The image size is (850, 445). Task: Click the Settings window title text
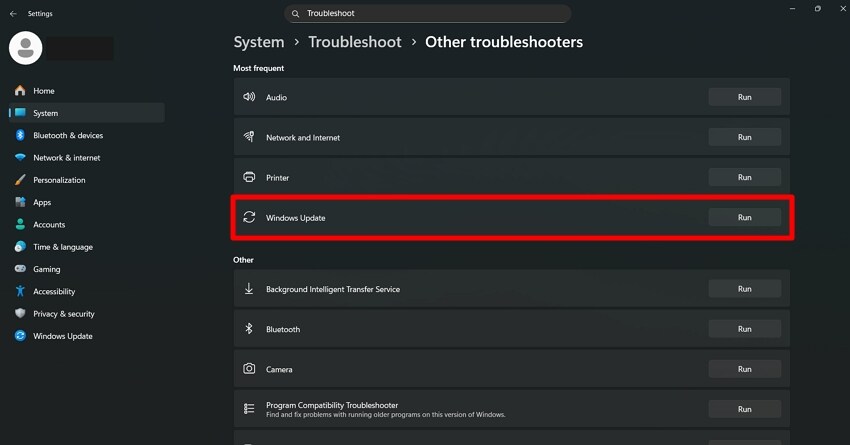point(40,14)
